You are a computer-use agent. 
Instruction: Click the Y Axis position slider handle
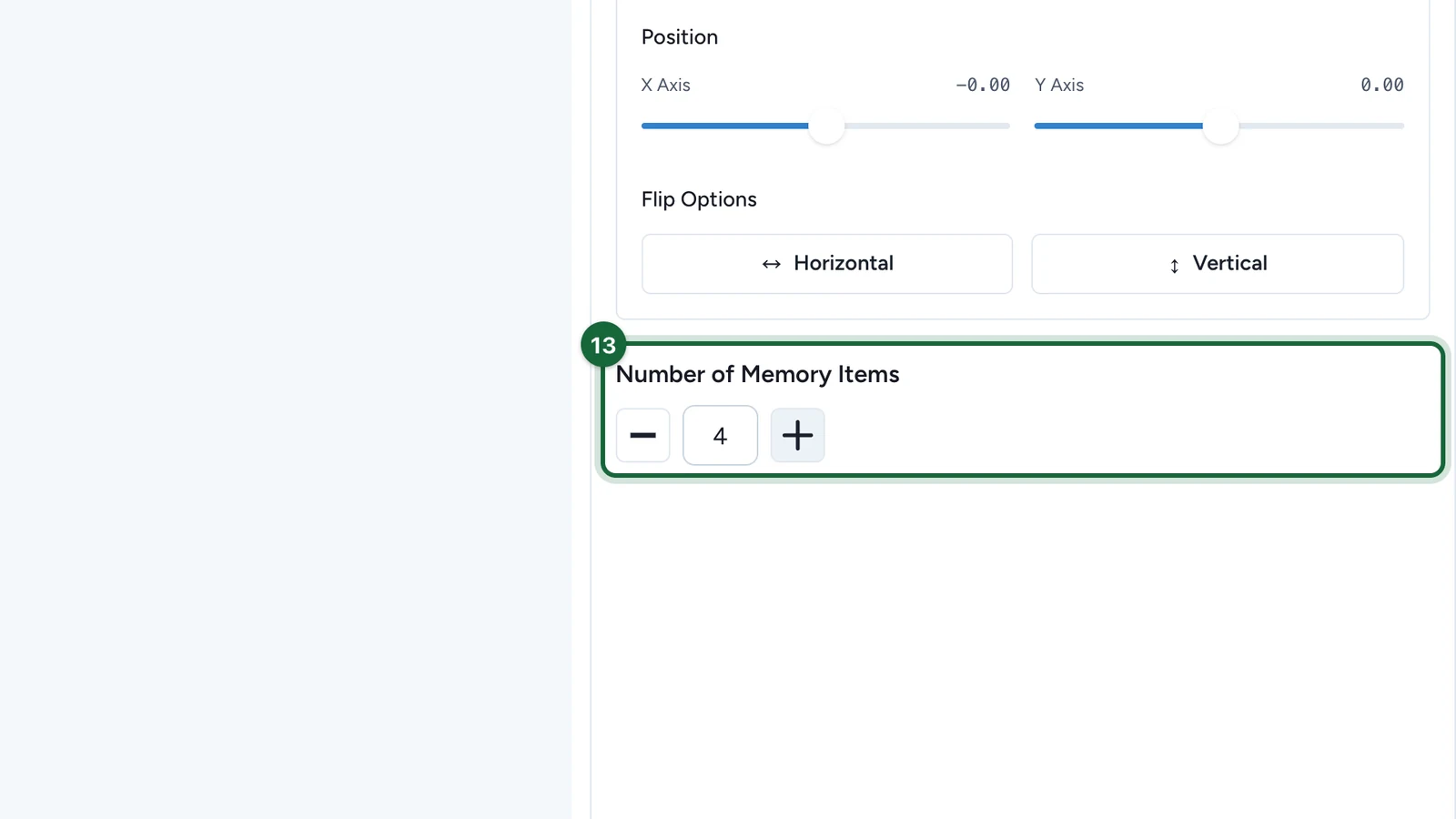[1220, 126]
